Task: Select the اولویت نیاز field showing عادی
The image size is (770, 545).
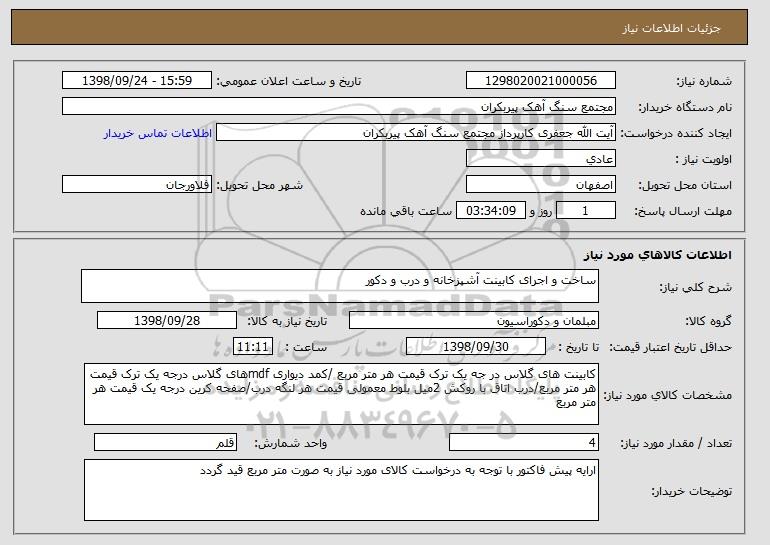Action: 541,159
